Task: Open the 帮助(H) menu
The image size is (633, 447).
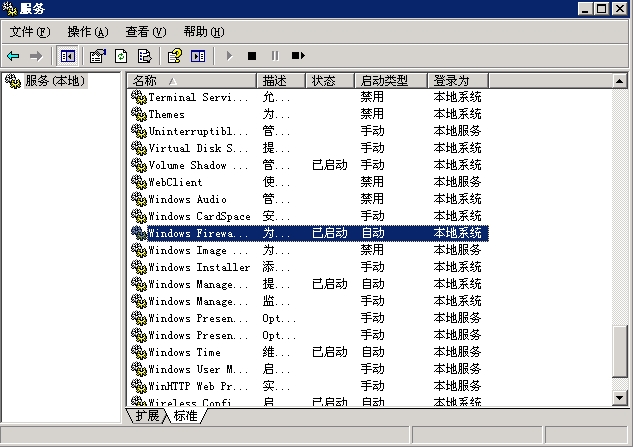Action: (204, 31)
